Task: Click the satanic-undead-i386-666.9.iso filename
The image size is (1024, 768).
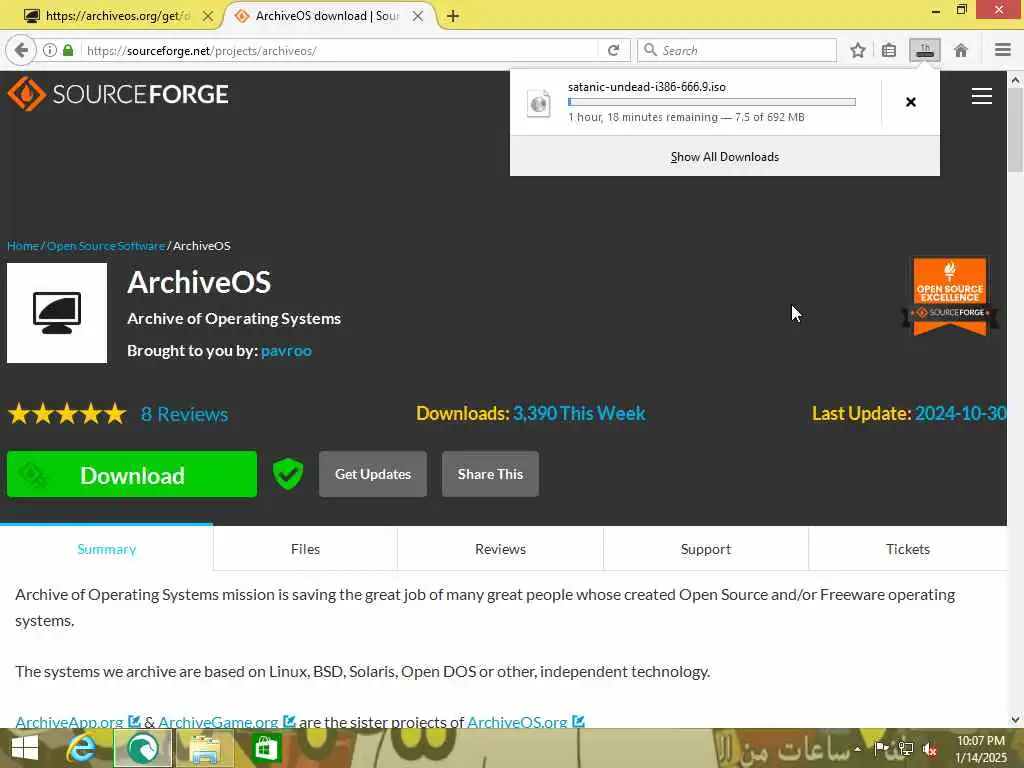Action: click(647, 87)
